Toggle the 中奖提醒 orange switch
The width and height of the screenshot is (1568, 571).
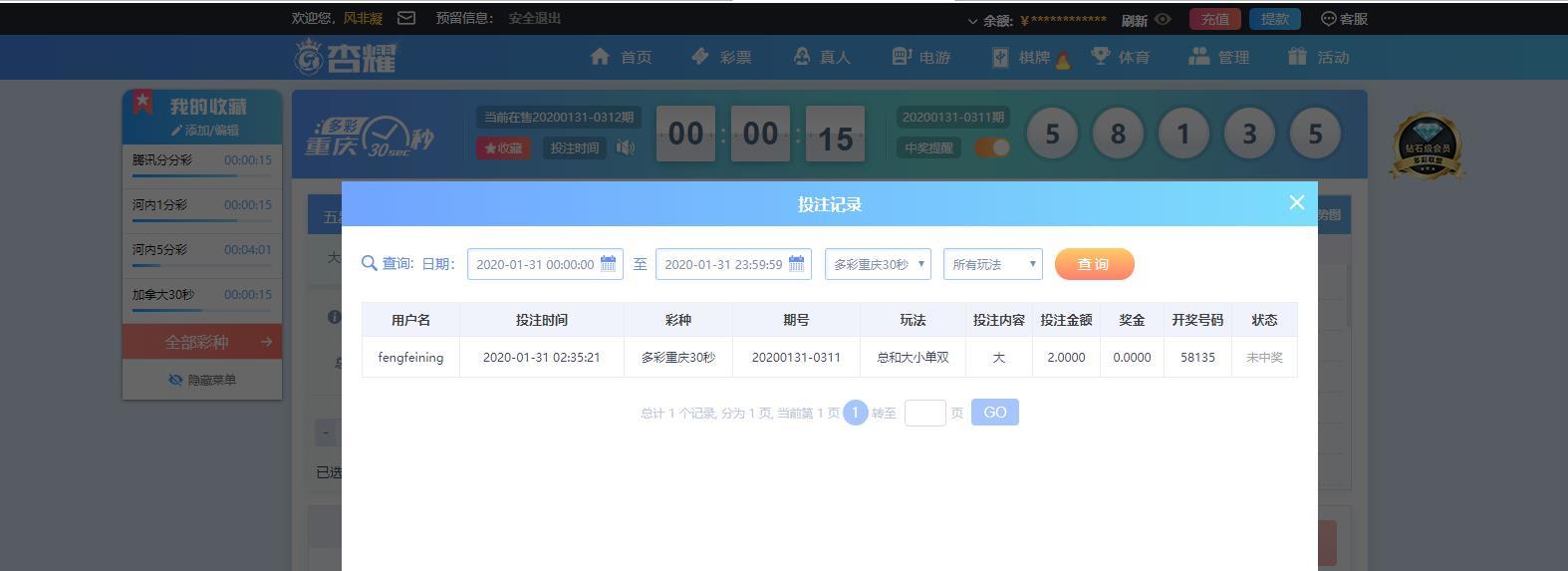click(x=992, y=147)
